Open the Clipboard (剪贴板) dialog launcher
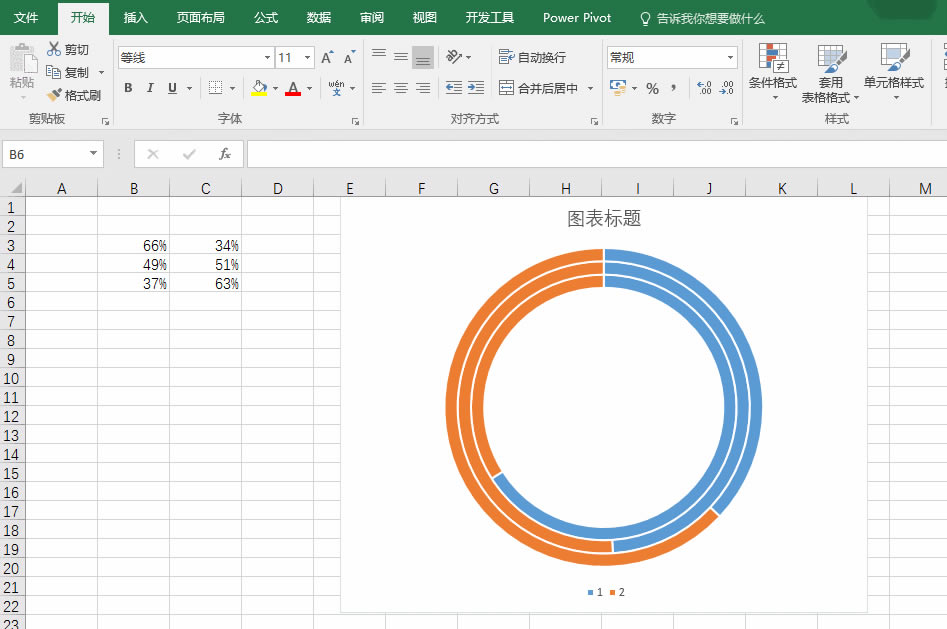 pos(105,121)
